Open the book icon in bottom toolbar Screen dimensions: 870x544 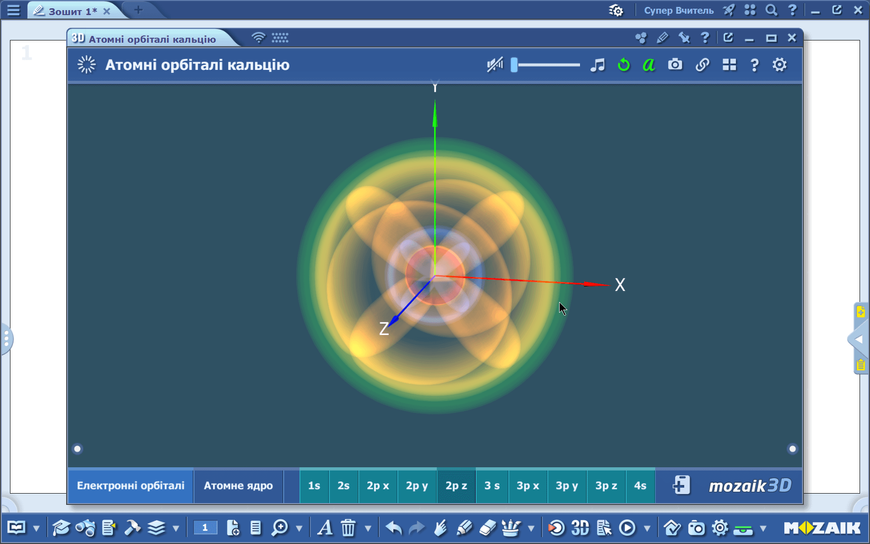coord(16,527)
